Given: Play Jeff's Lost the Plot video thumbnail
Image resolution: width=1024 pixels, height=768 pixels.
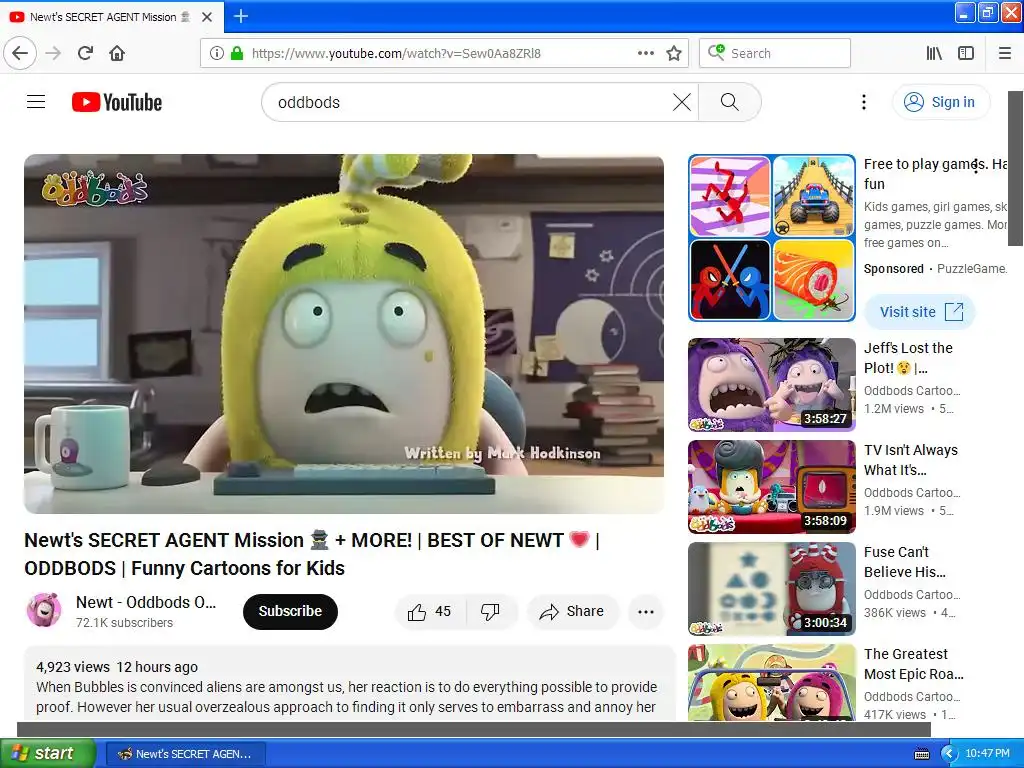Looking at the screenshot, I should (x=772, y=385).
